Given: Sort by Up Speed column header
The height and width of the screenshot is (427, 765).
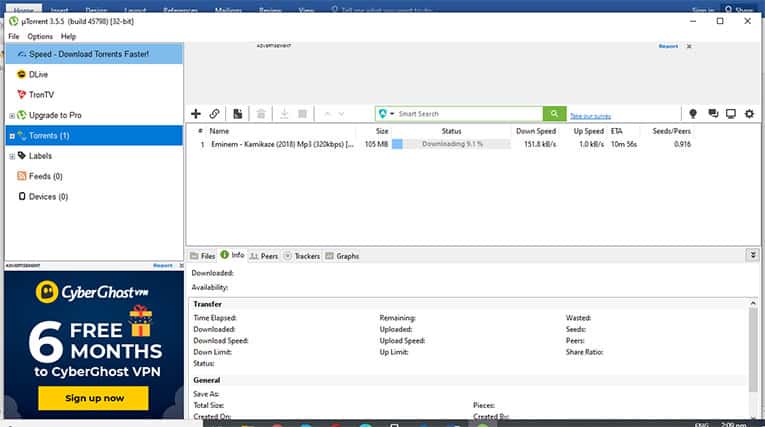Looking at the screenshot, I should click(x=588, y=131).
